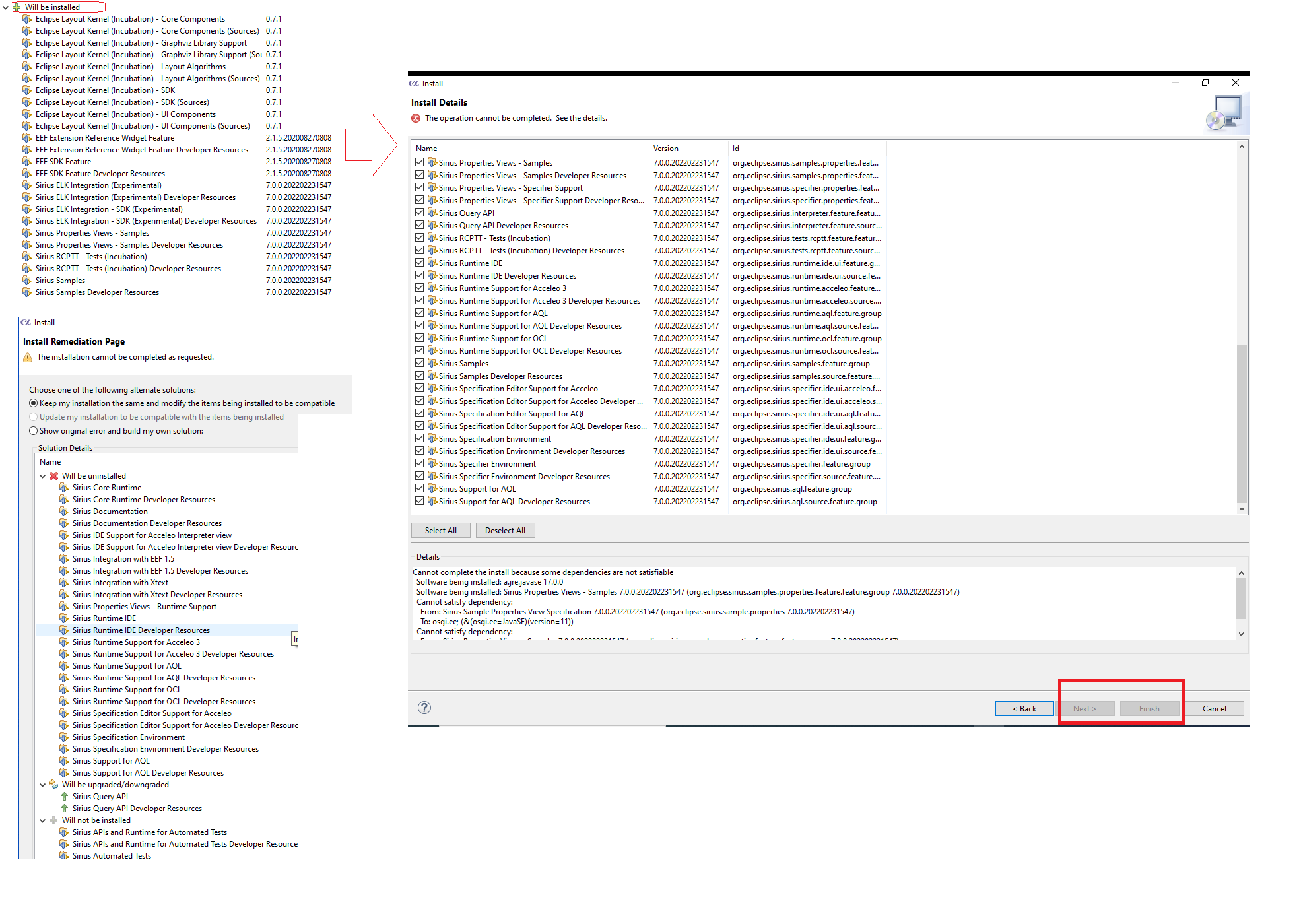This screenshot has height=924, width=1299.
Task: Select Show original error radio option
Action: pyautogui.click(x=33, y=431)
